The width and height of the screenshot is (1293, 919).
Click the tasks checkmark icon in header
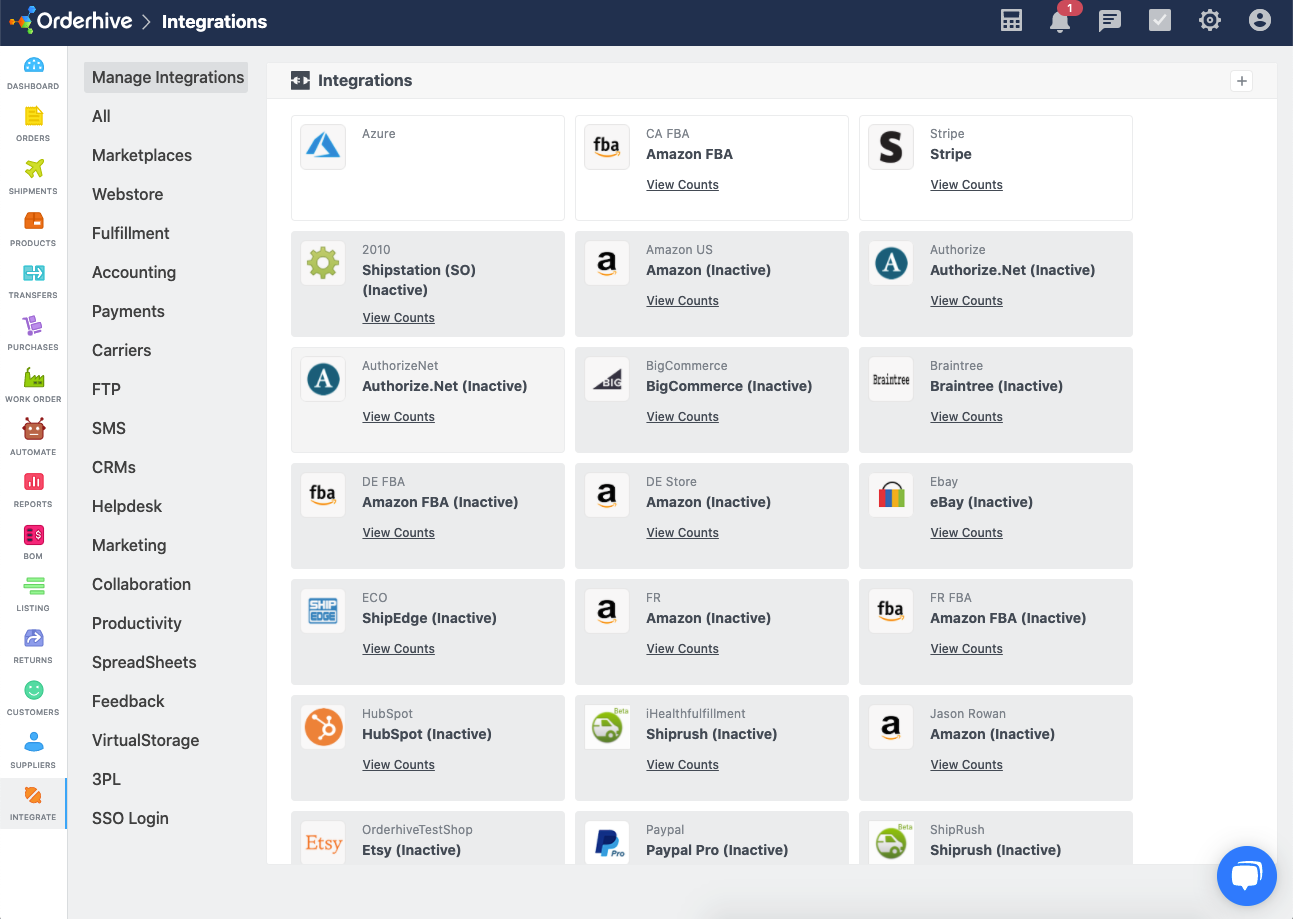point(1160,21)
